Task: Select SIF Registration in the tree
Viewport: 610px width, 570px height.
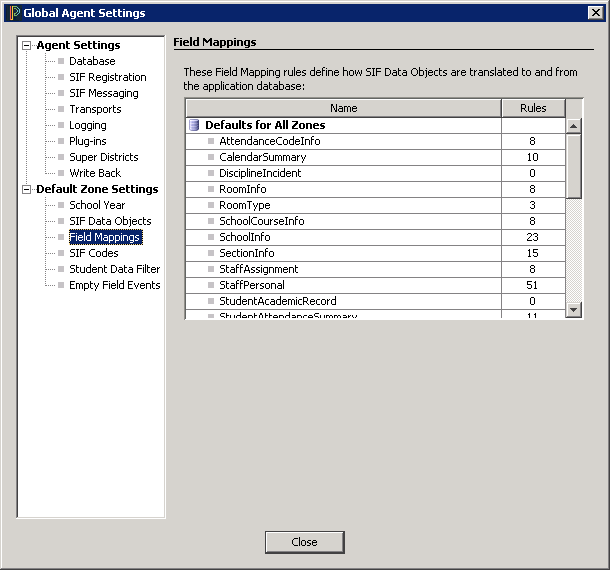Action: coord(107,77)
